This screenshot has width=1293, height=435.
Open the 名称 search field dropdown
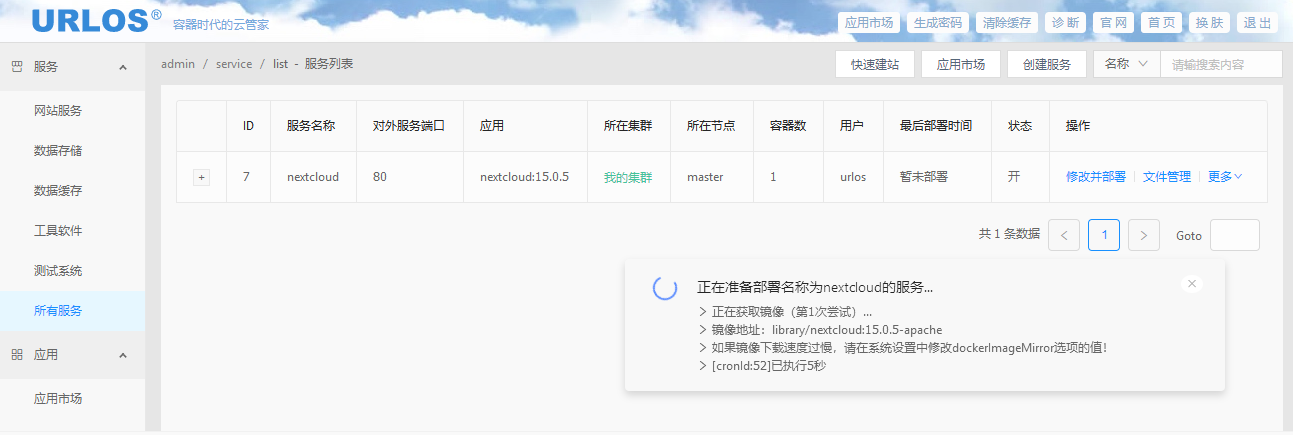click(1127, 64)
